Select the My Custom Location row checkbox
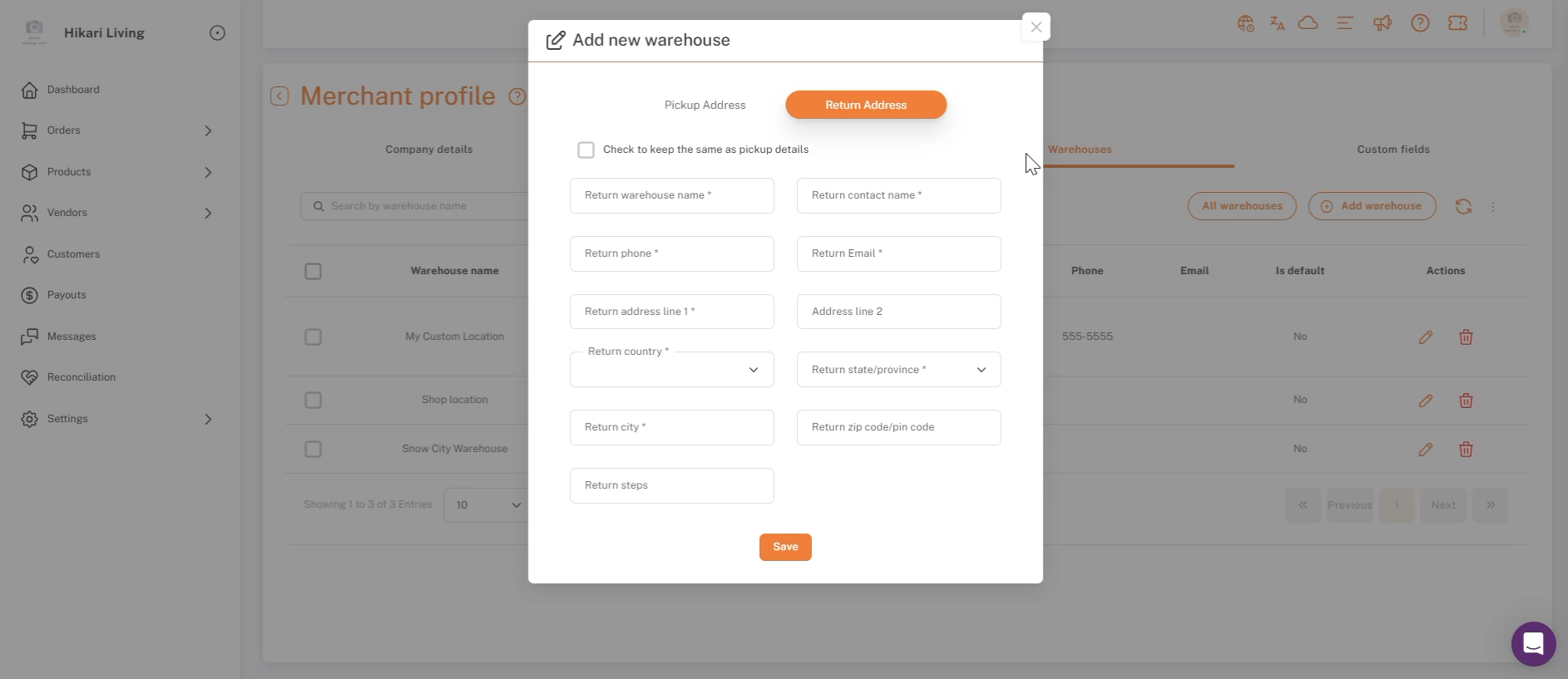1568x679 pixels. [x=313, y=337]
